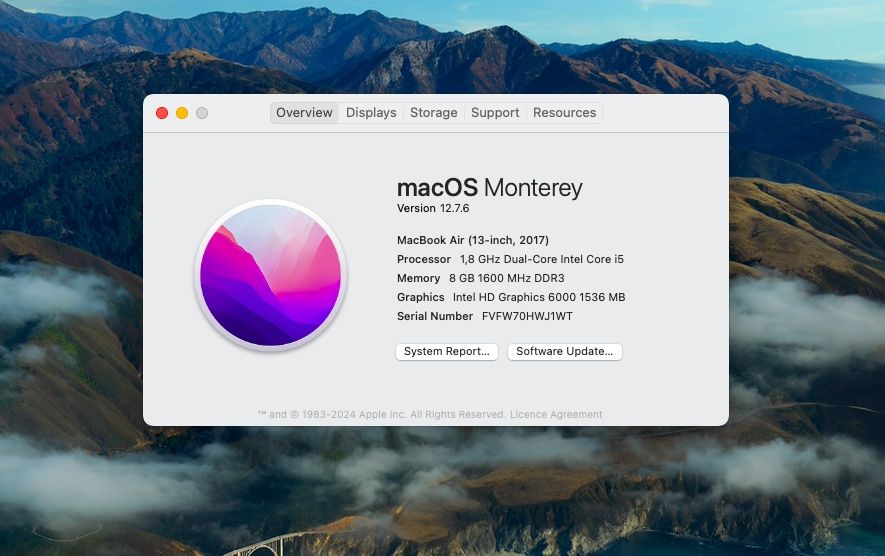Viewport: 885px width, 556px height.
Task: Close the About This Mac window
Action: (162, 113)
